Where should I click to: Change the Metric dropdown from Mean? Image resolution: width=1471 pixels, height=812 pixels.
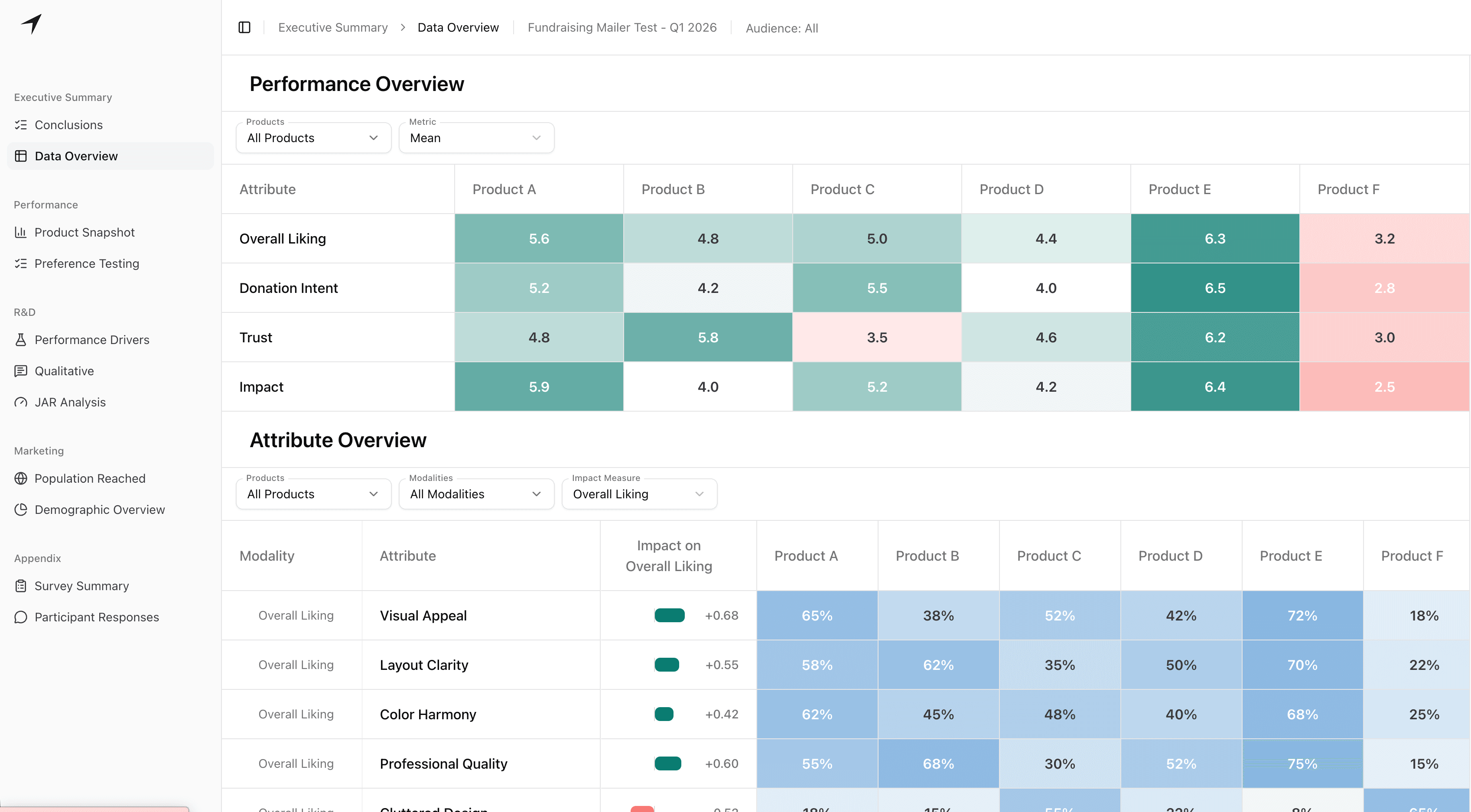(x=476, y=138)
